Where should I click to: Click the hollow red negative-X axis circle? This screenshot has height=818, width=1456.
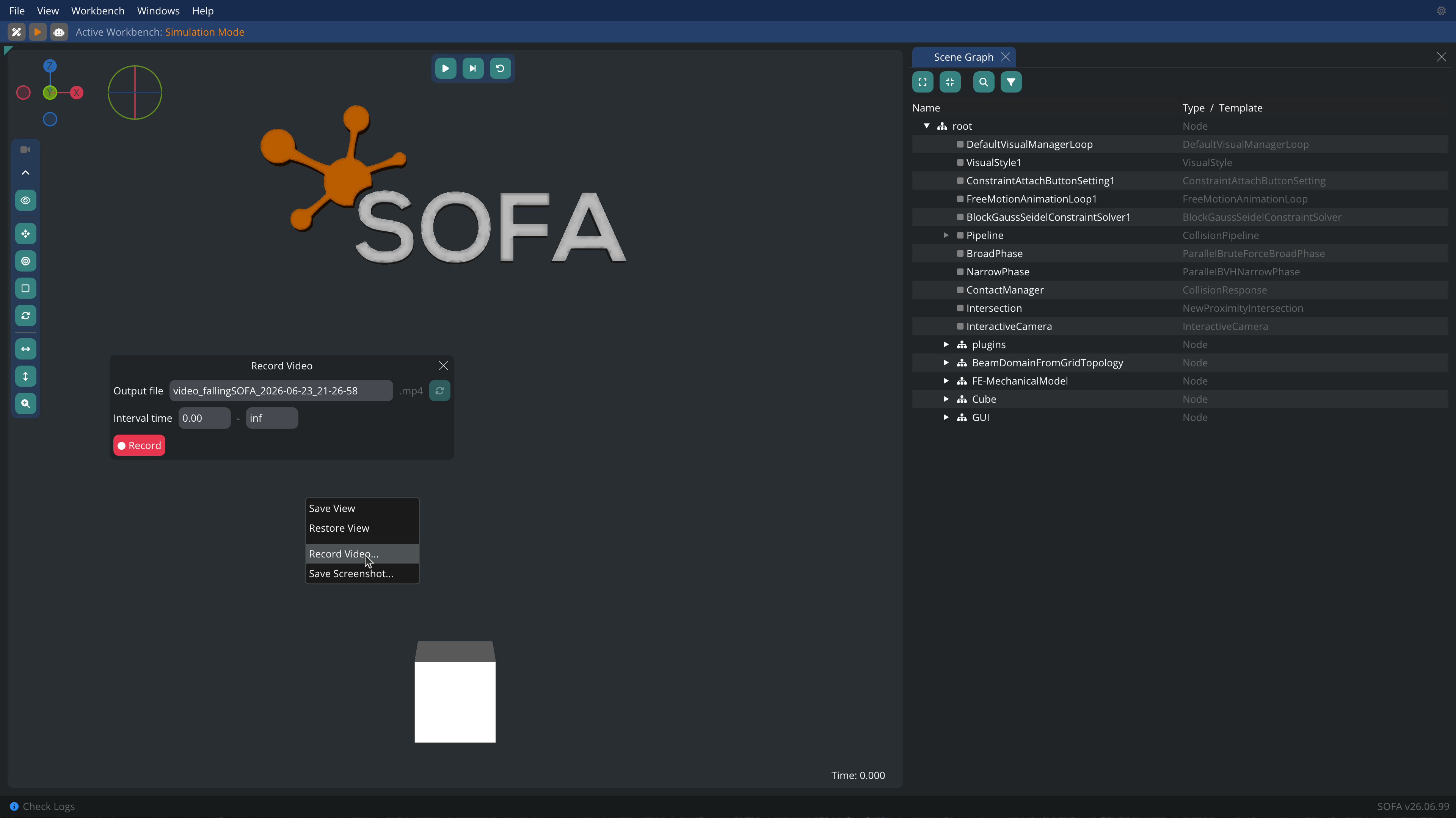click(x=23, y=93)
